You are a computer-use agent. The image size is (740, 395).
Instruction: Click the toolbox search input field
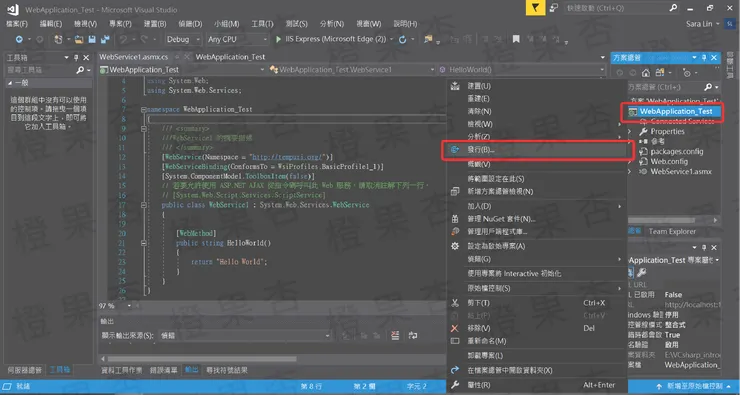(x=41, y=70)
